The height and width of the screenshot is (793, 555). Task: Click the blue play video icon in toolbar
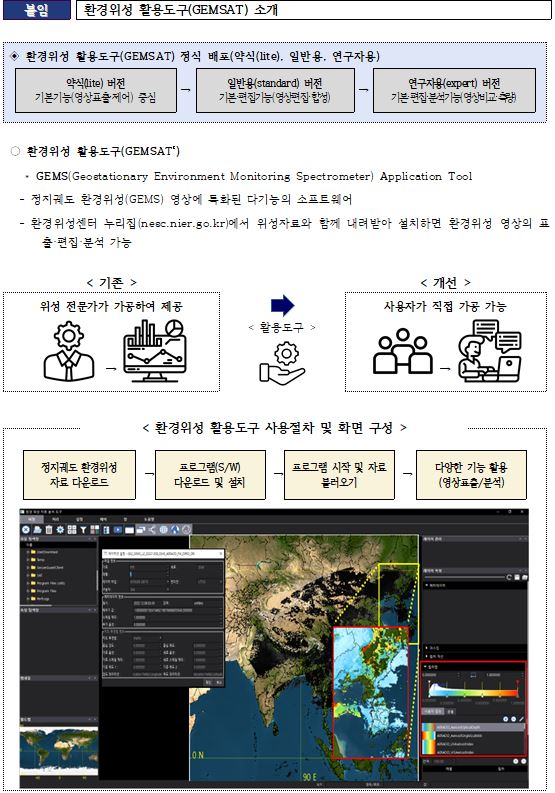tap(117, 530)
